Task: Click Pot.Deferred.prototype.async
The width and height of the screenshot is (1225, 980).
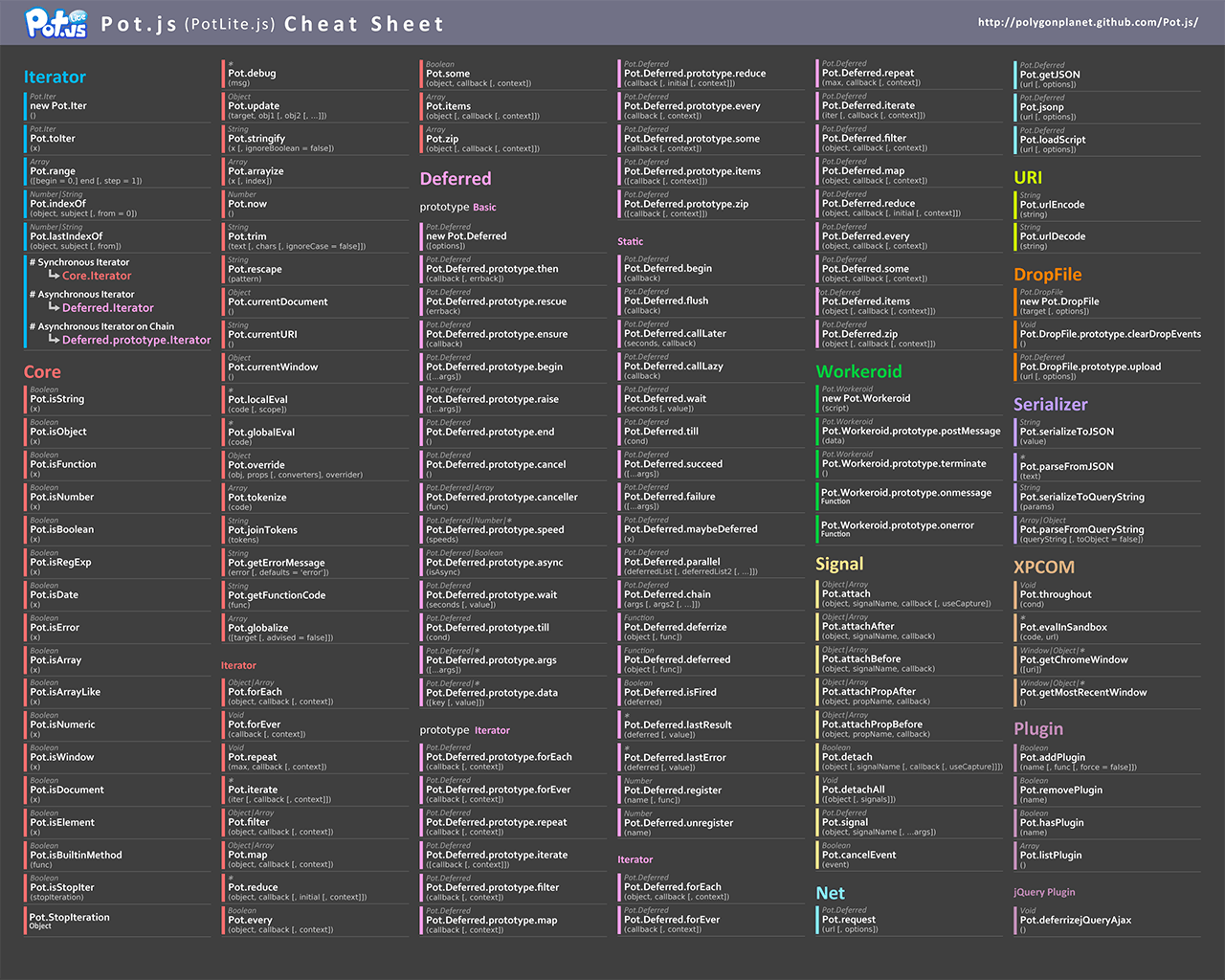Action: pyautogui.click(x=515, y=562)
